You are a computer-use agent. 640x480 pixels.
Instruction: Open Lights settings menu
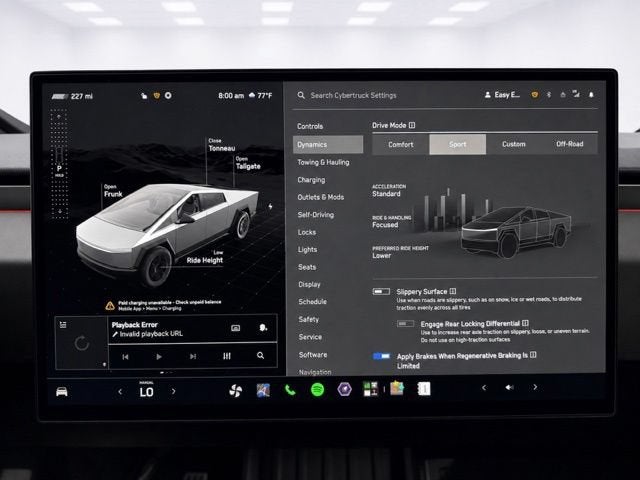click(x=307, y=250)
